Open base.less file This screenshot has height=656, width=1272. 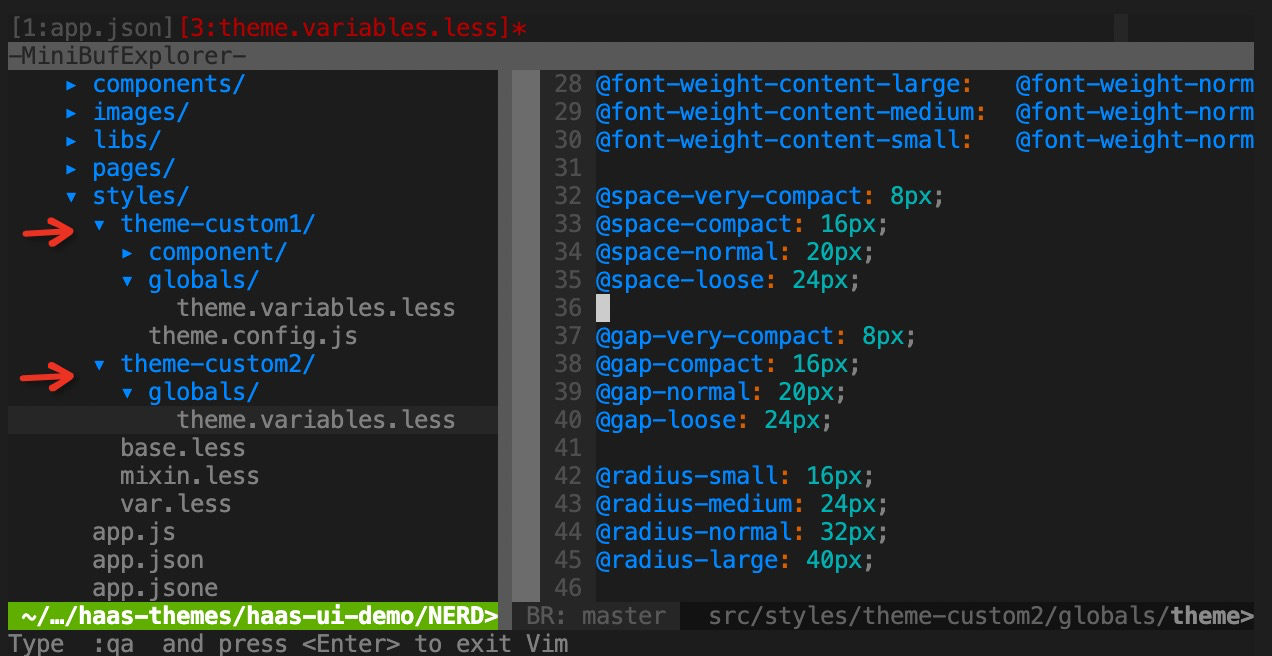click(x=182, y=448)
